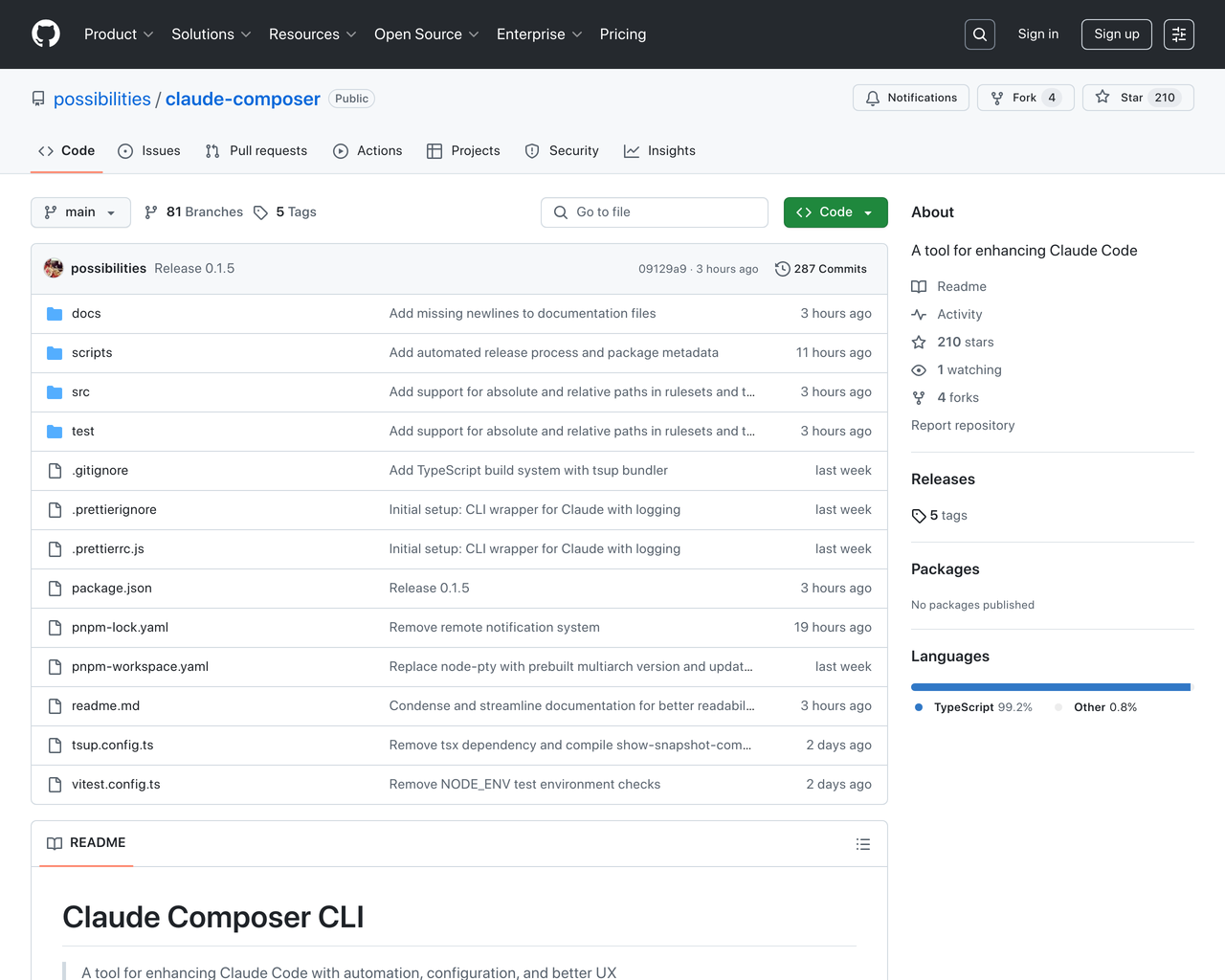This screenshot has height=980, width=1225.
Task: Click the blue language bar
Action: [1051, 687]
